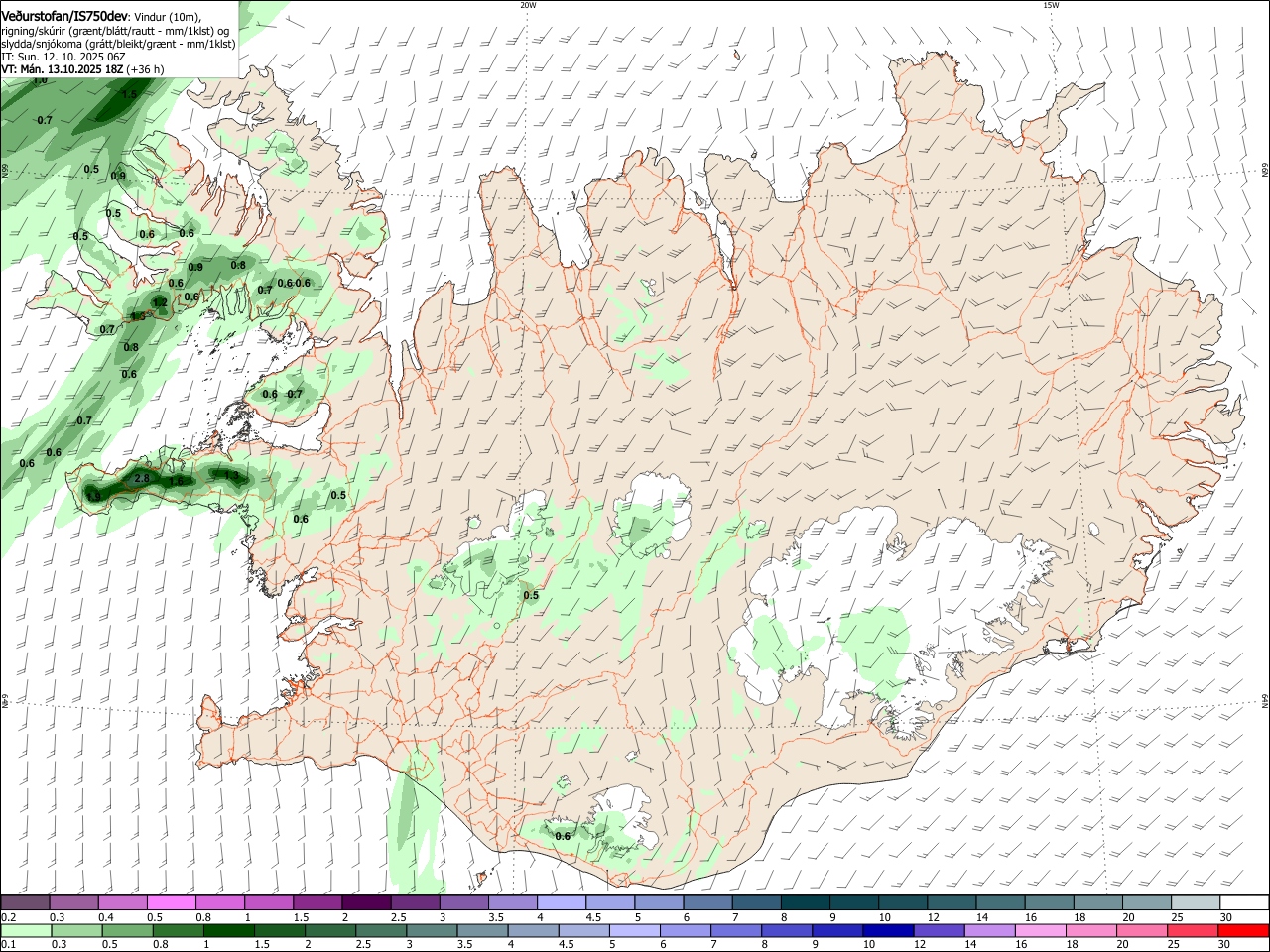This screenshot has height=952, width=1270.
Task: Click the "15W" longitude label
Action: tap(1051, 5)
